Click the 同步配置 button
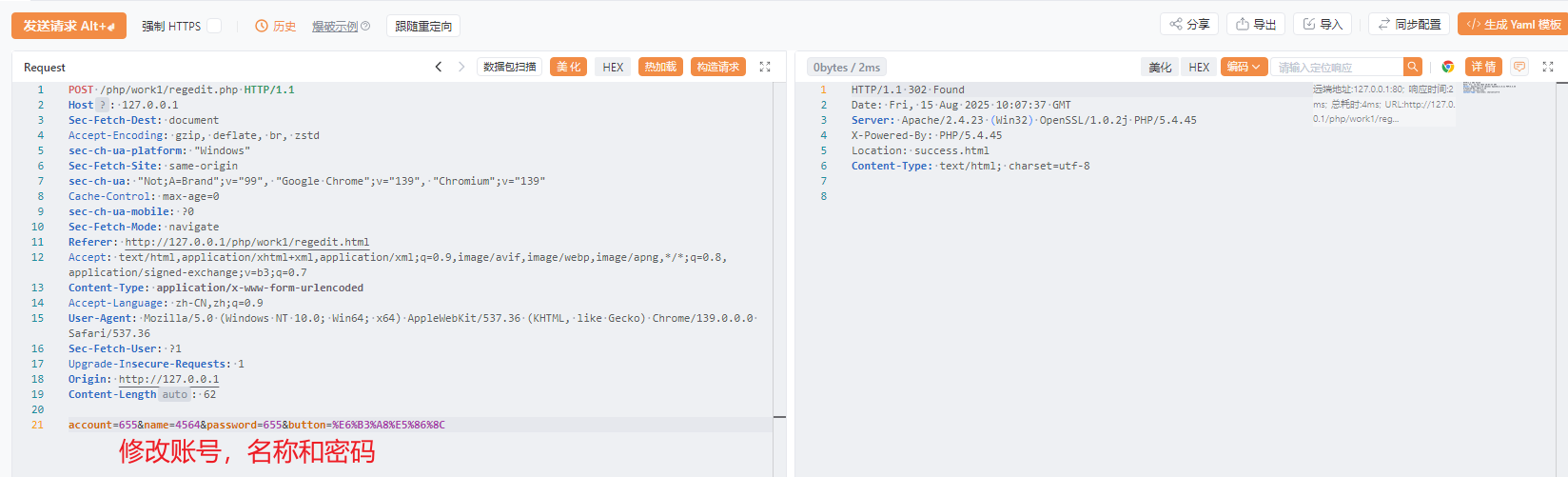Screen dimensions: 1568x477 (1409, 25)
